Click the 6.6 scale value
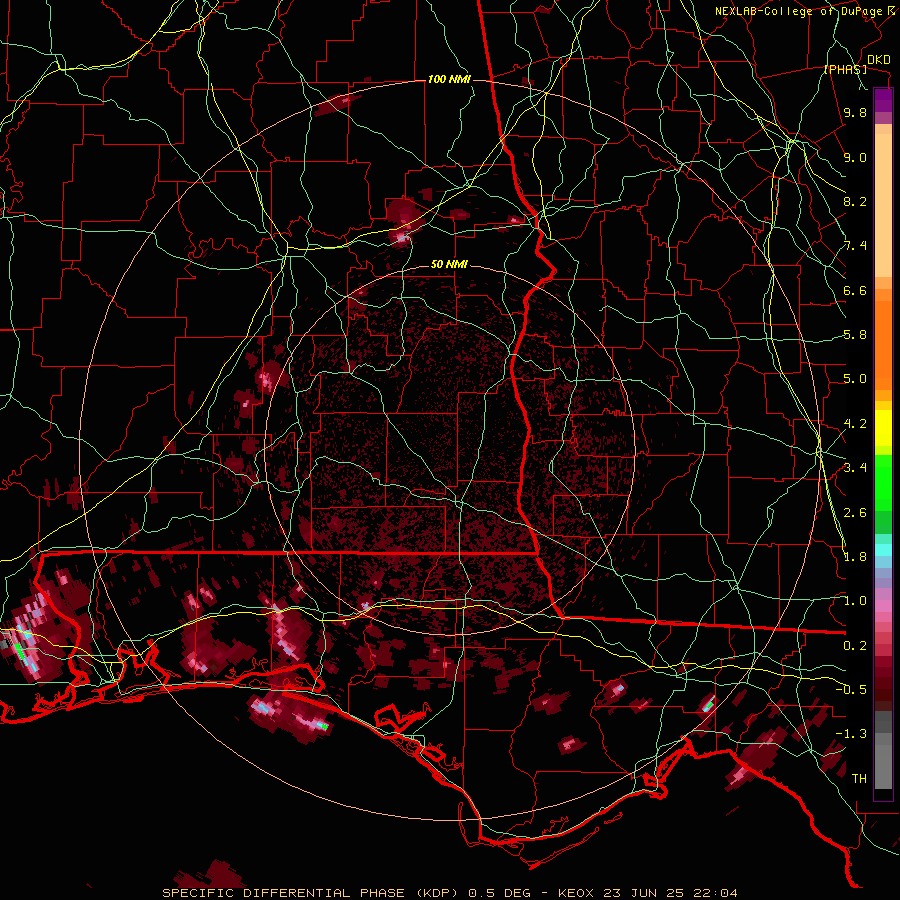 (855, 291)
